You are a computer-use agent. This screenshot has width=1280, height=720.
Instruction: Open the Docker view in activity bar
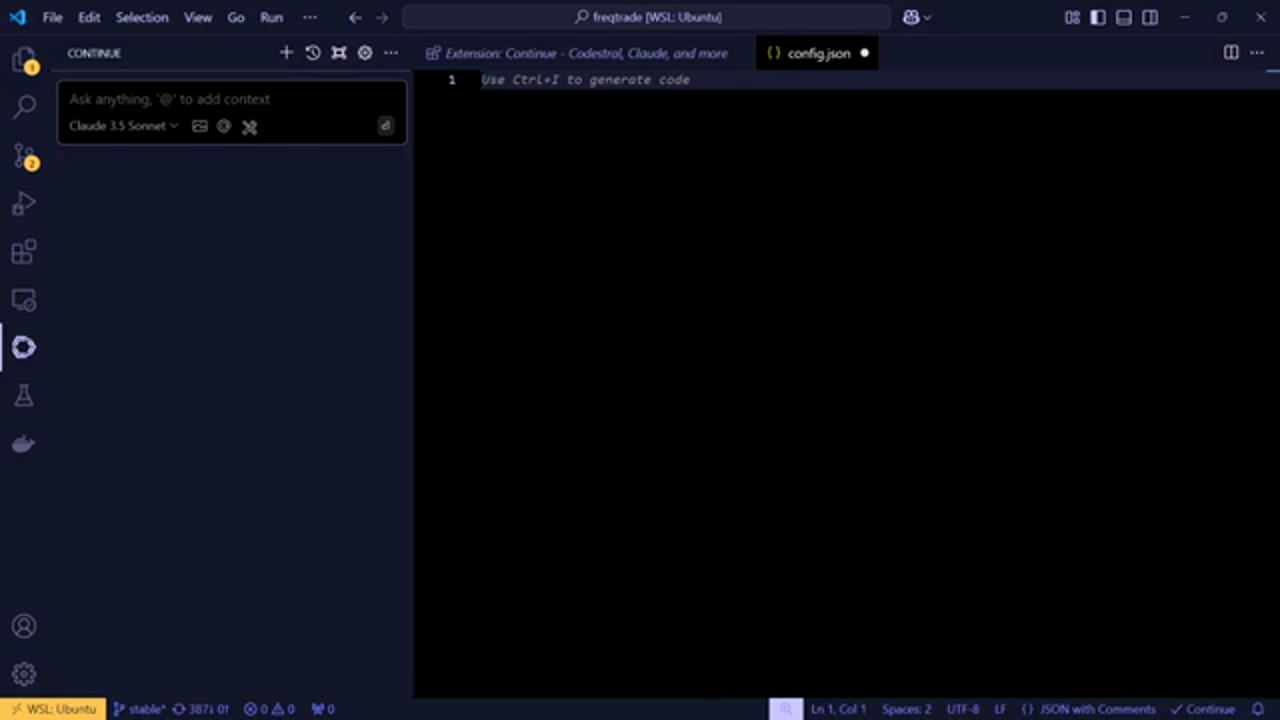coord(24,444)
